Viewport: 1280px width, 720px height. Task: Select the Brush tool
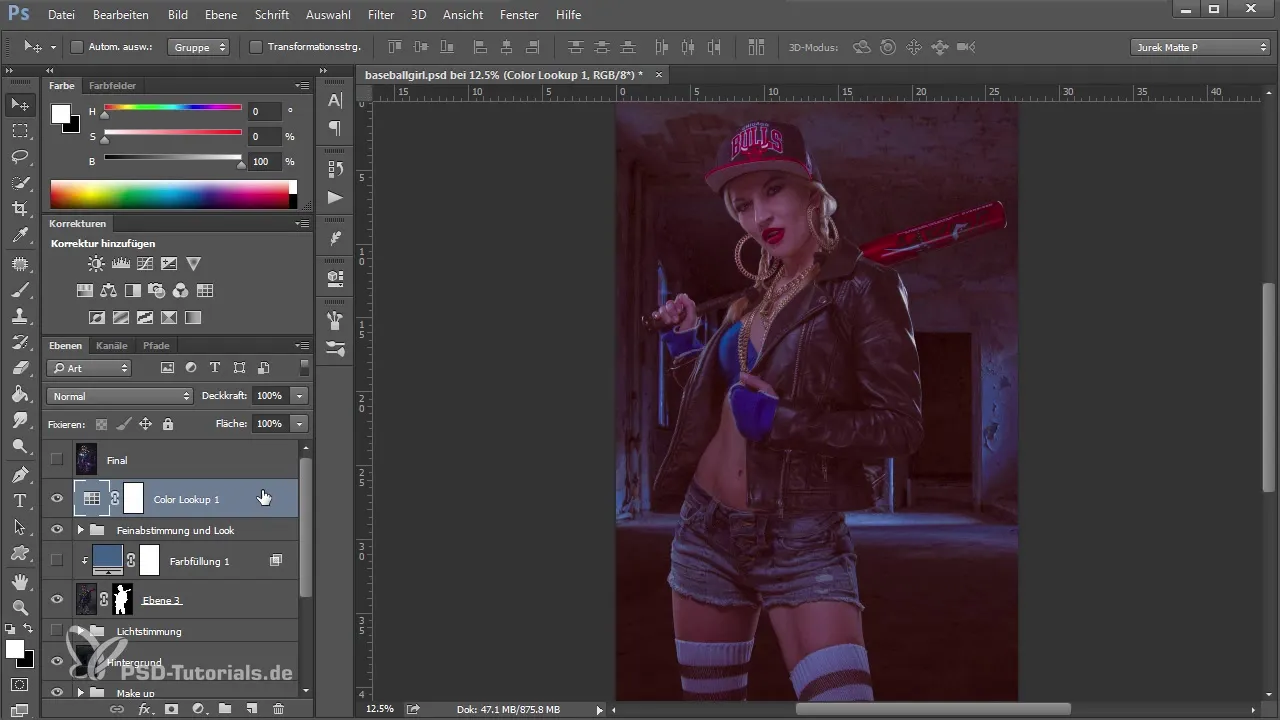click(x=20, y=290)
